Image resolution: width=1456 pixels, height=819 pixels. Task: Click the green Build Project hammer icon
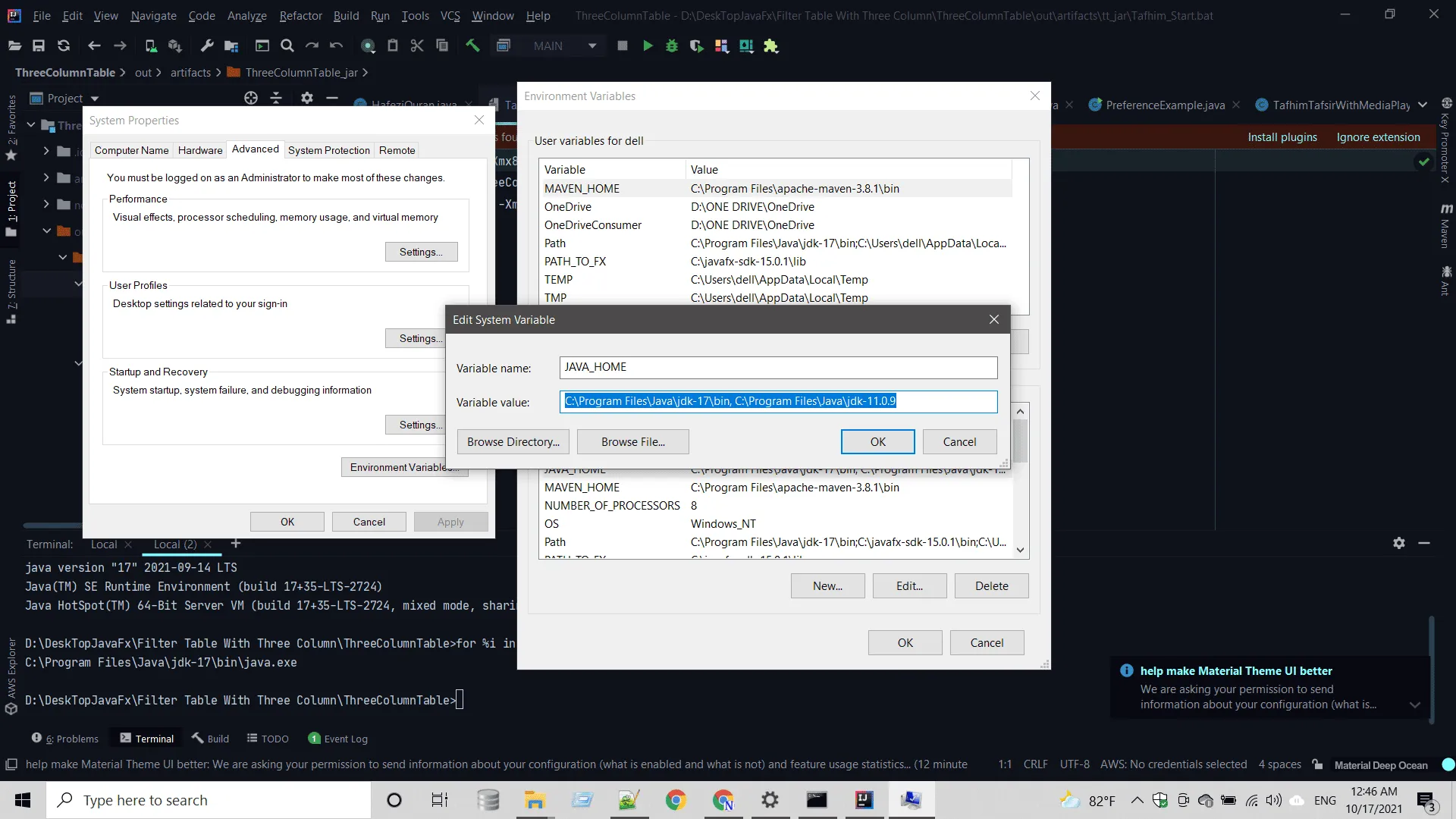pyautogui.click(x=472, y=46)
